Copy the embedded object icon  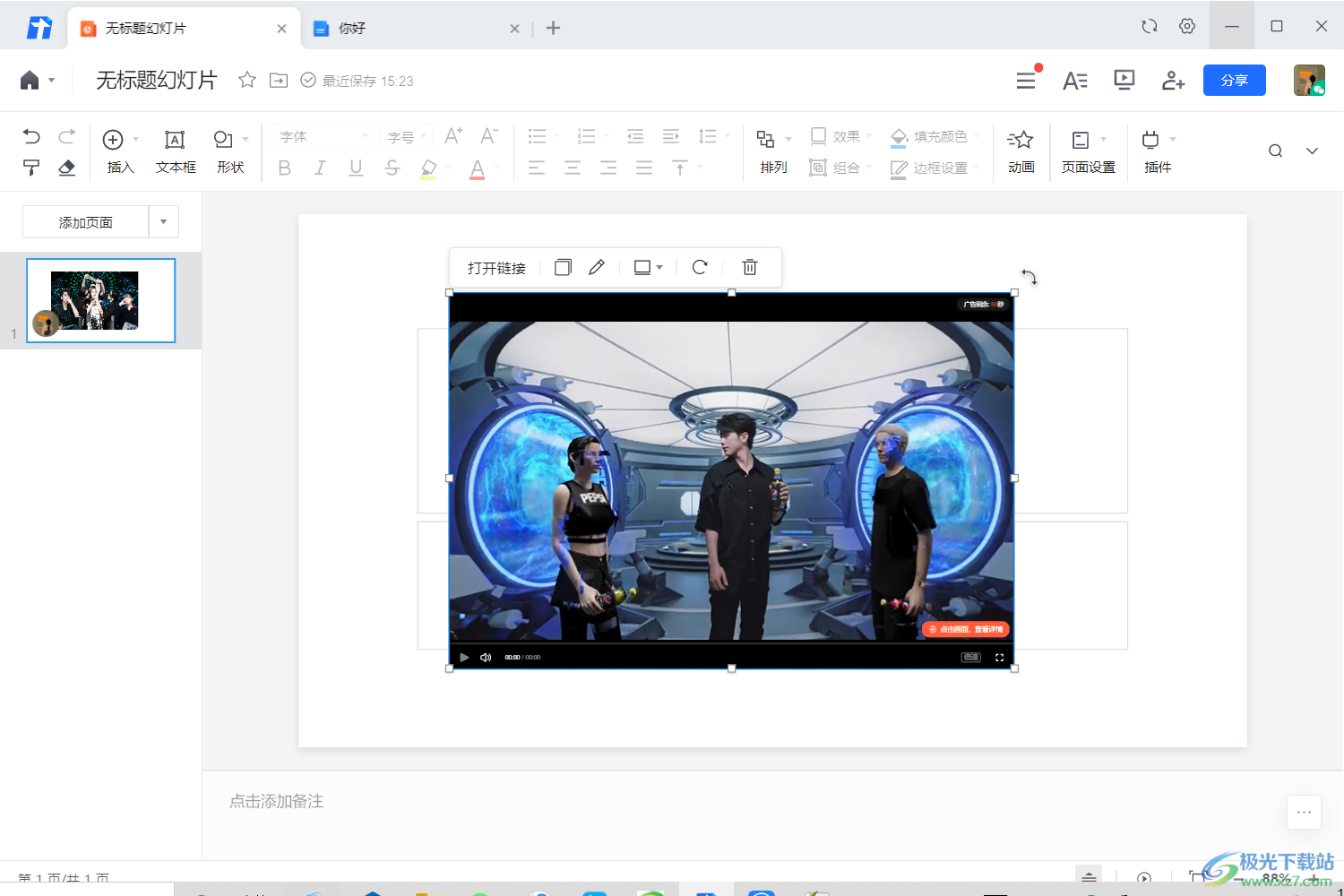click(x=563, y=267)
